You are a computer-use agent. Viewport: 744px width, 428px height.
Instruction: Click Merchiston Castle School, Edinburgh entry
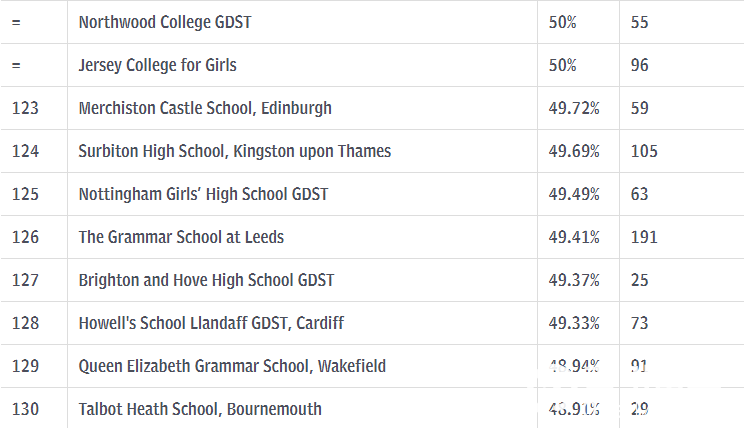(x=205, y=108)
